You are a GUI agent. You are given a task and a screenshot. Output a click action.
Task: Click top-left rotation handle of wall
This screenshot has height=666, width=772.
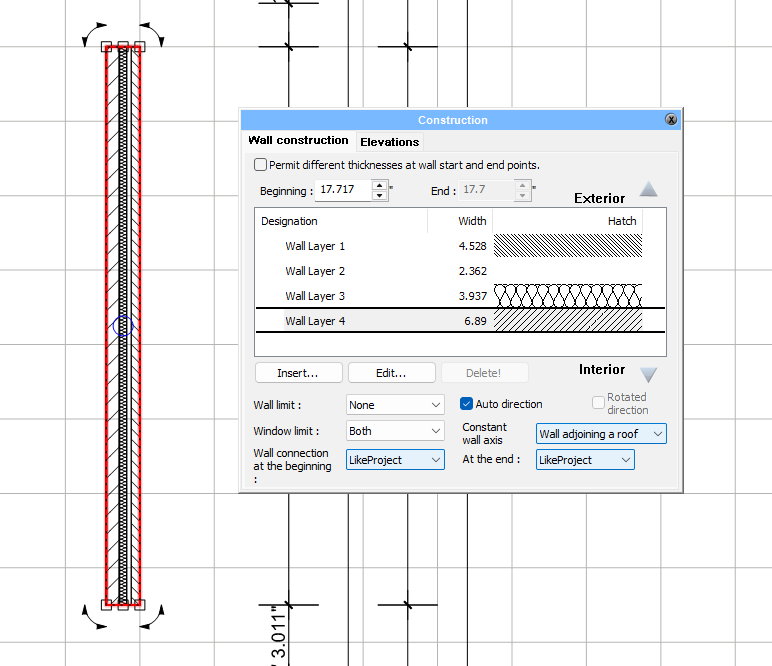[94, 35]
